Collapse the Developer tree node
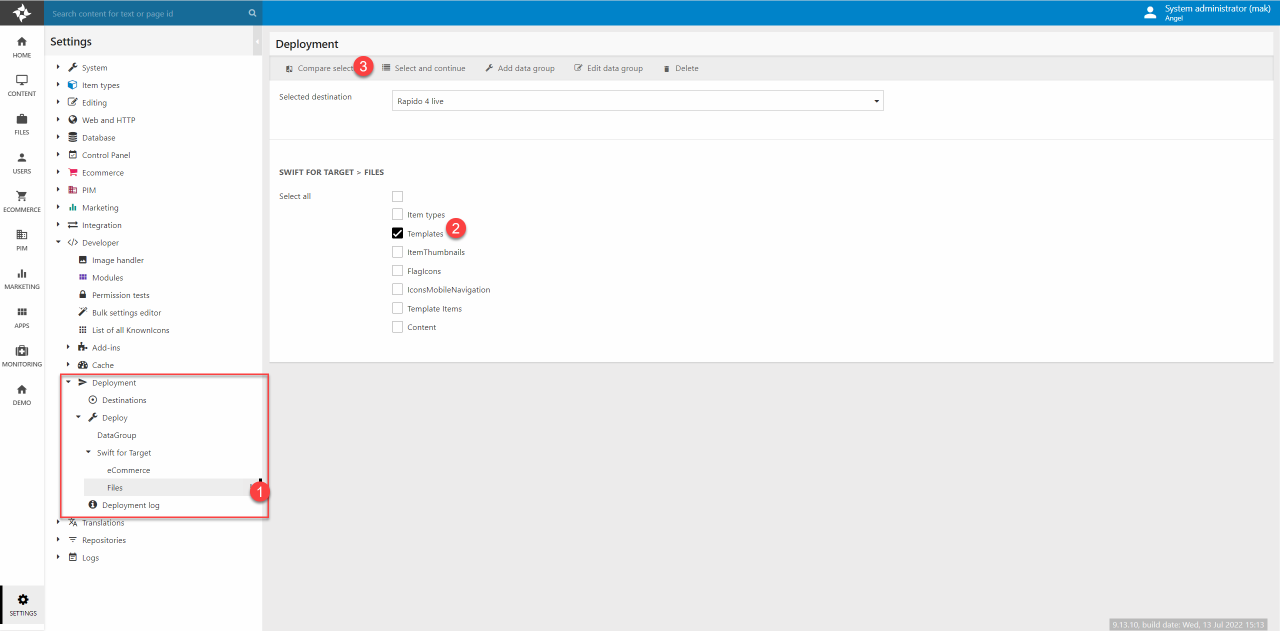This screenshot has height=631, width=1280. 59,243
